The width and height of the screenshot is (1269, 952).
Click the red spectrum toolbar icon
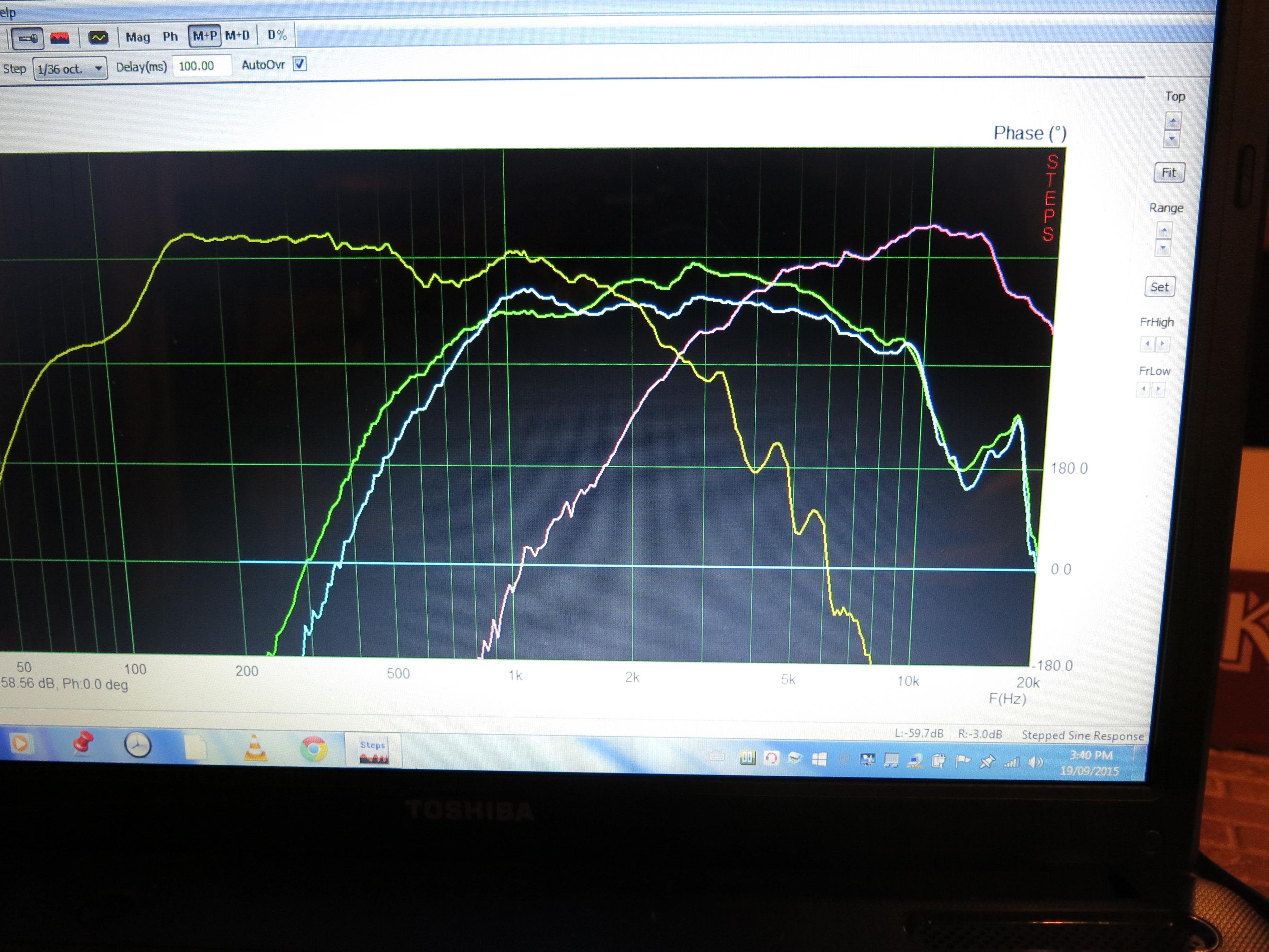[x=60, y=38]
